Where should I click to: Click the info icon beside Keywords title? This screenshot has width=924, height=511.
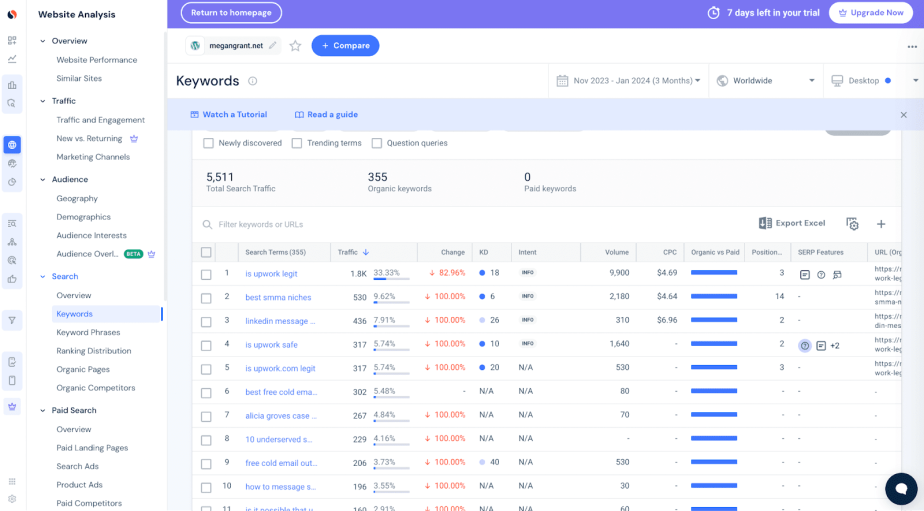point(252,81)
